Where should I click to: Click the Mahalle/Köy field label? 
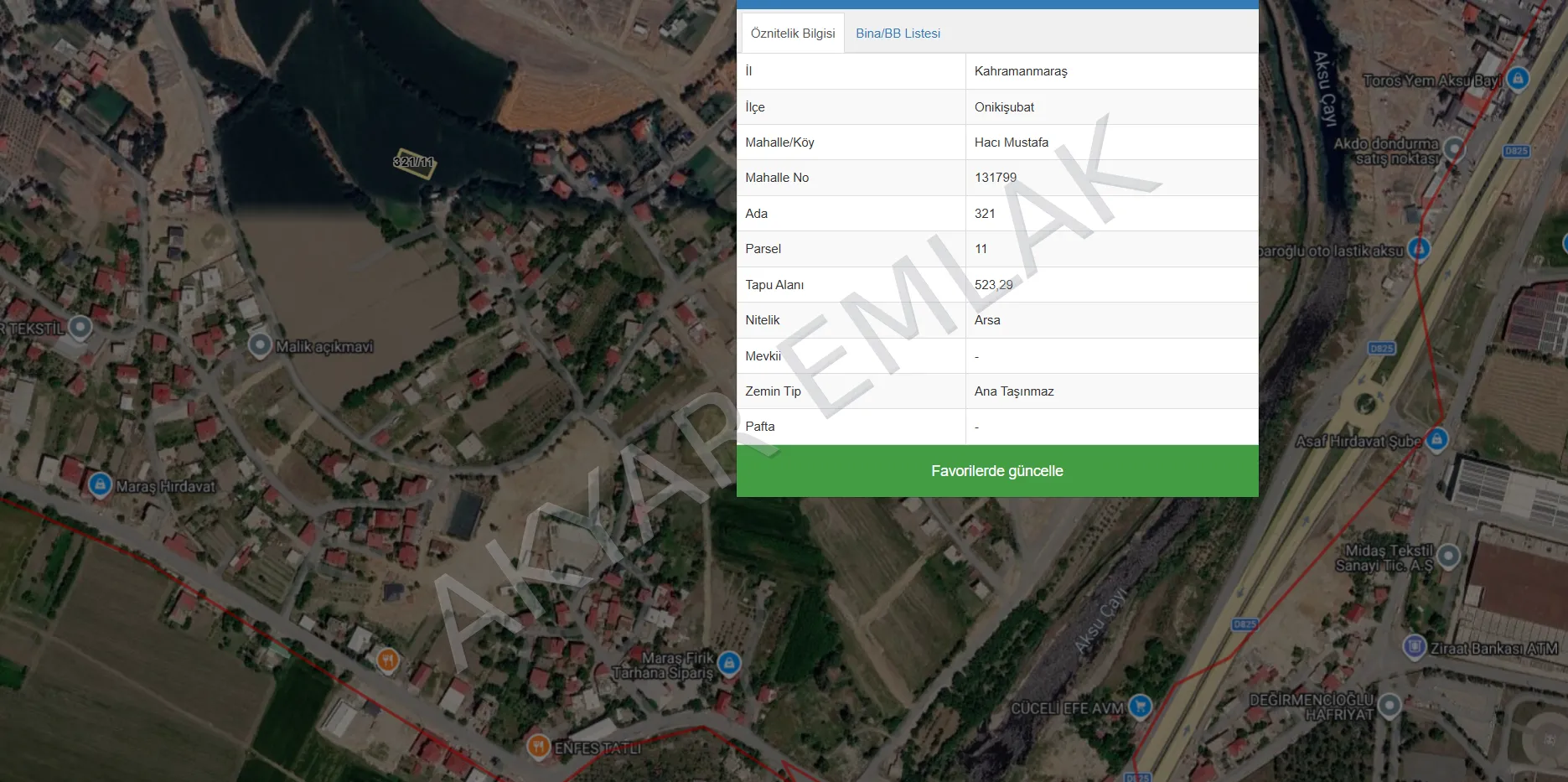[x=779, y=142]
